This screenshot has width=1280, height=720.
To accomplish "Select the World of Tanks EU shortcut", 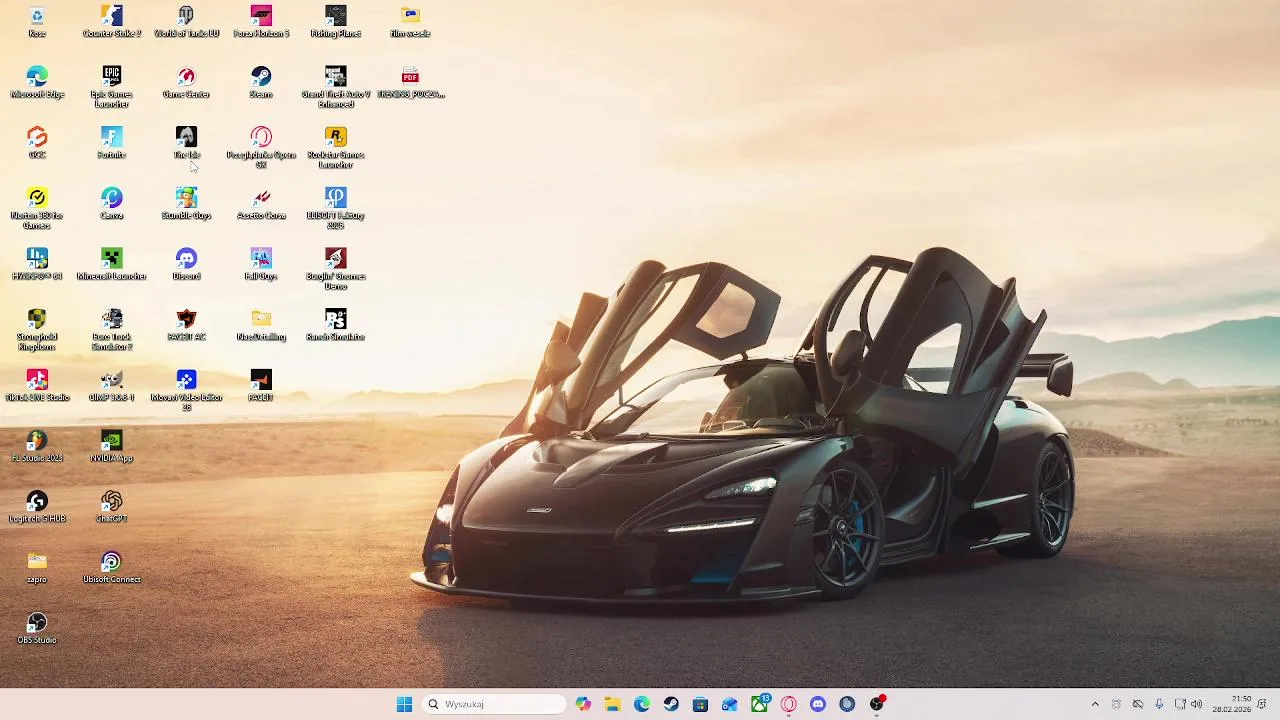I will (186, 22).
